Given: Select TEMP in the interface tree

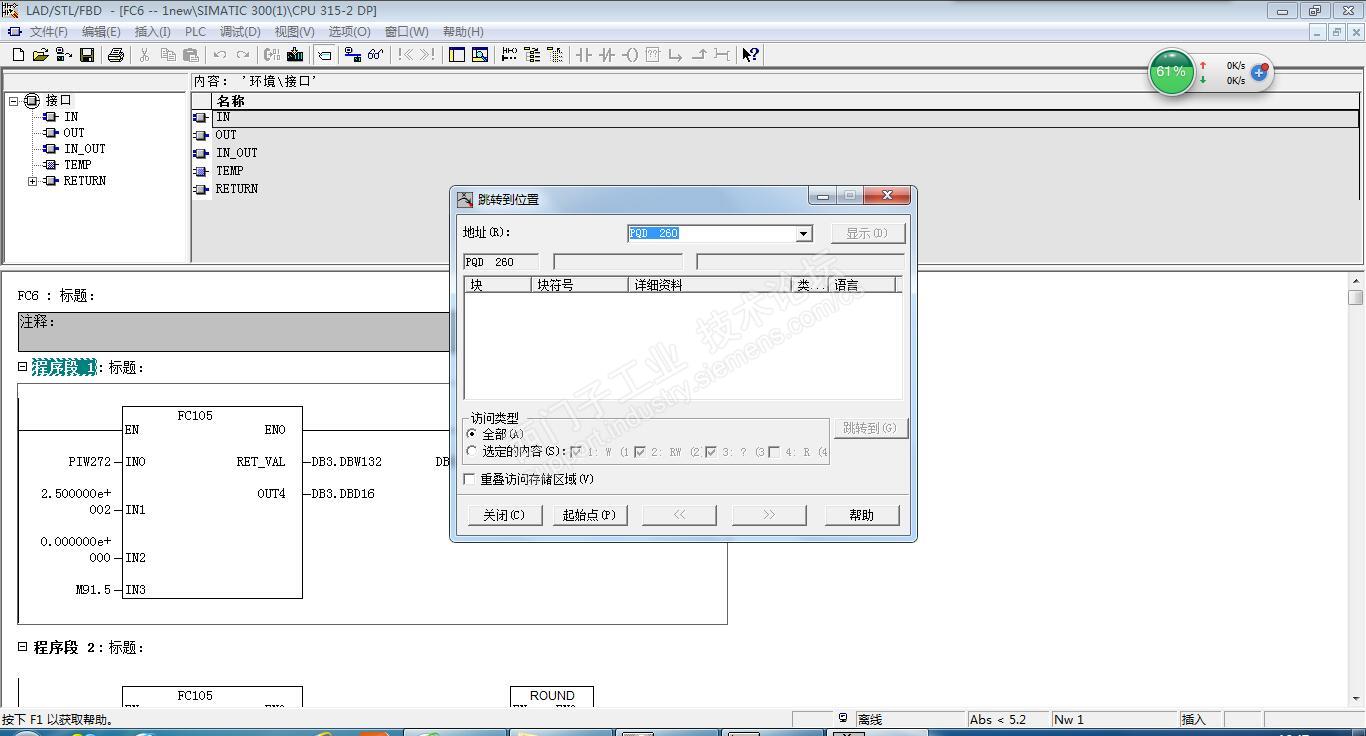Looking at the screenshot, I should pyautogui.click(x=78, y=165).
